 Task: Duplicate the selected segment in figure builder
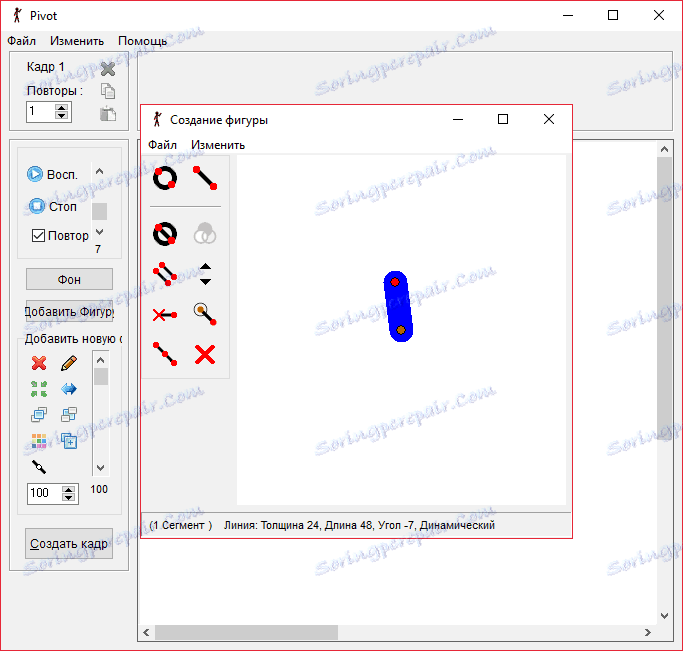165,274
